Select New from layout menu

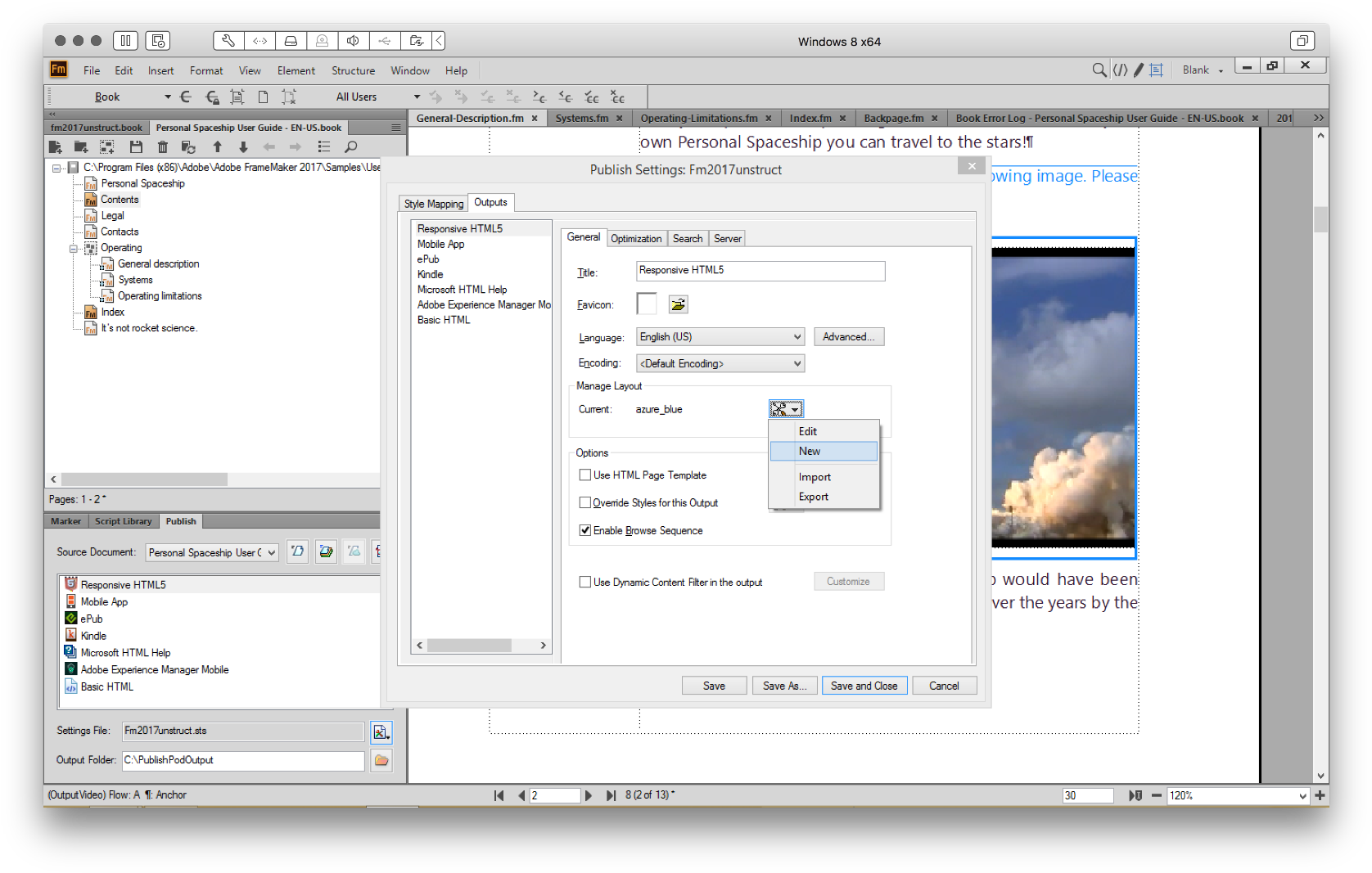coord(824,451)
